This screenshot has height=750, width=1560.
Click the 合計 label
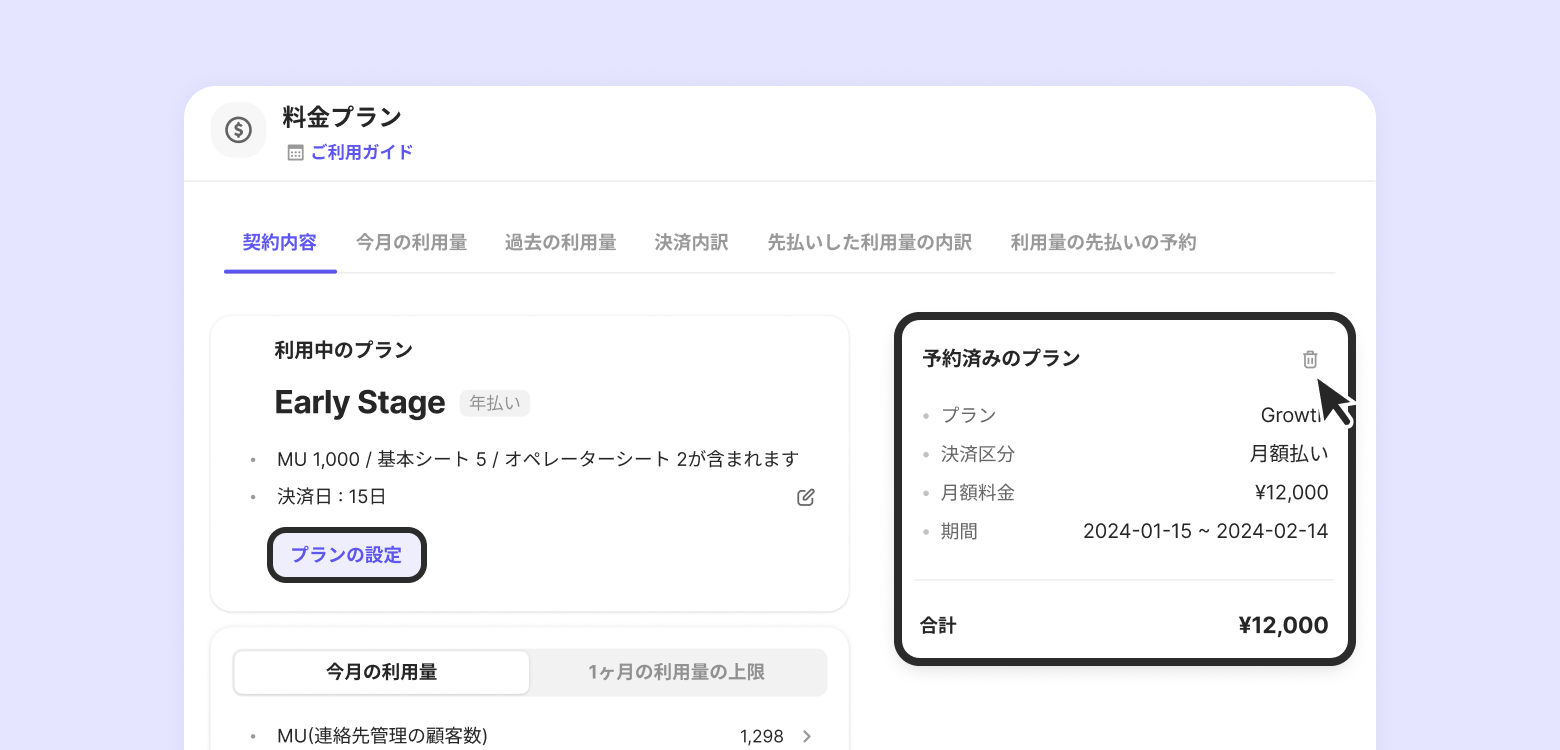(938, 626)
